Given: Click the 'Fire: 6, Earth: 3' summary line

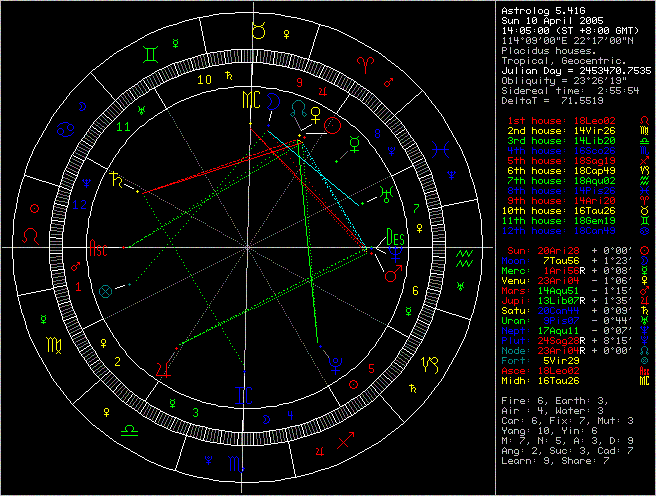Looking at the screenshot, I should point(547,401).
